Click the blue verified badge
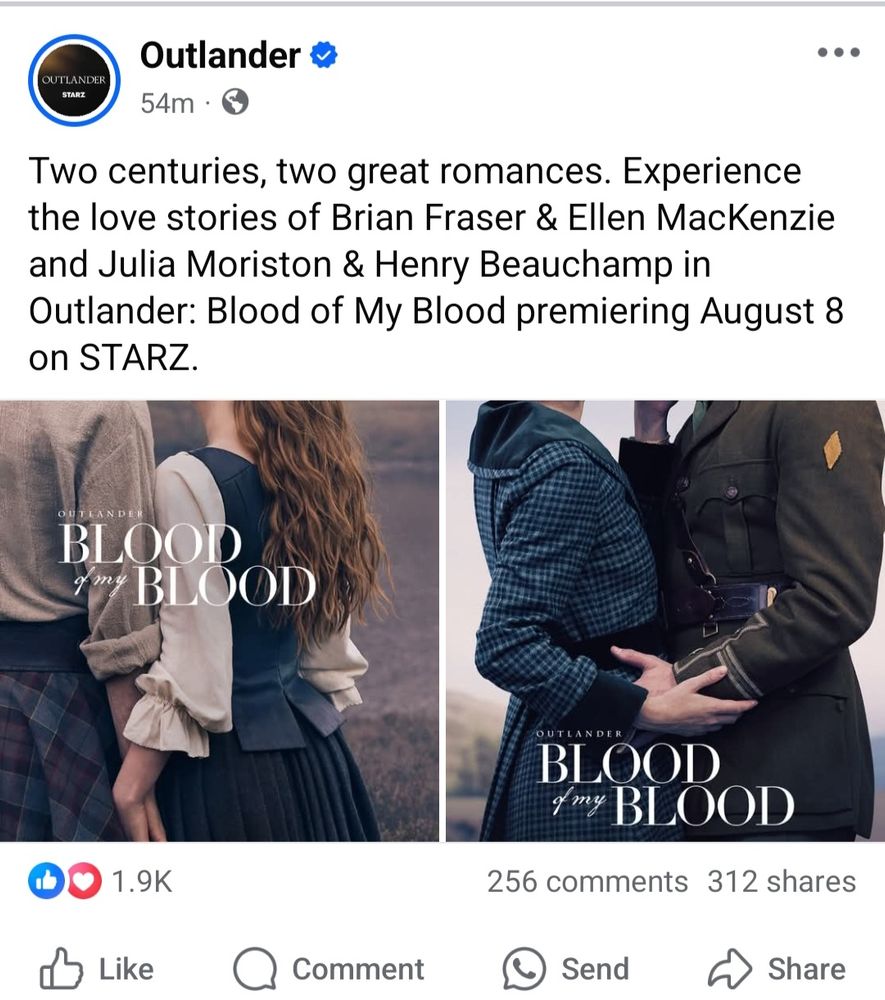Viewport: 885px width, 1000px height. pyautogui.click(x=324, y=55)
